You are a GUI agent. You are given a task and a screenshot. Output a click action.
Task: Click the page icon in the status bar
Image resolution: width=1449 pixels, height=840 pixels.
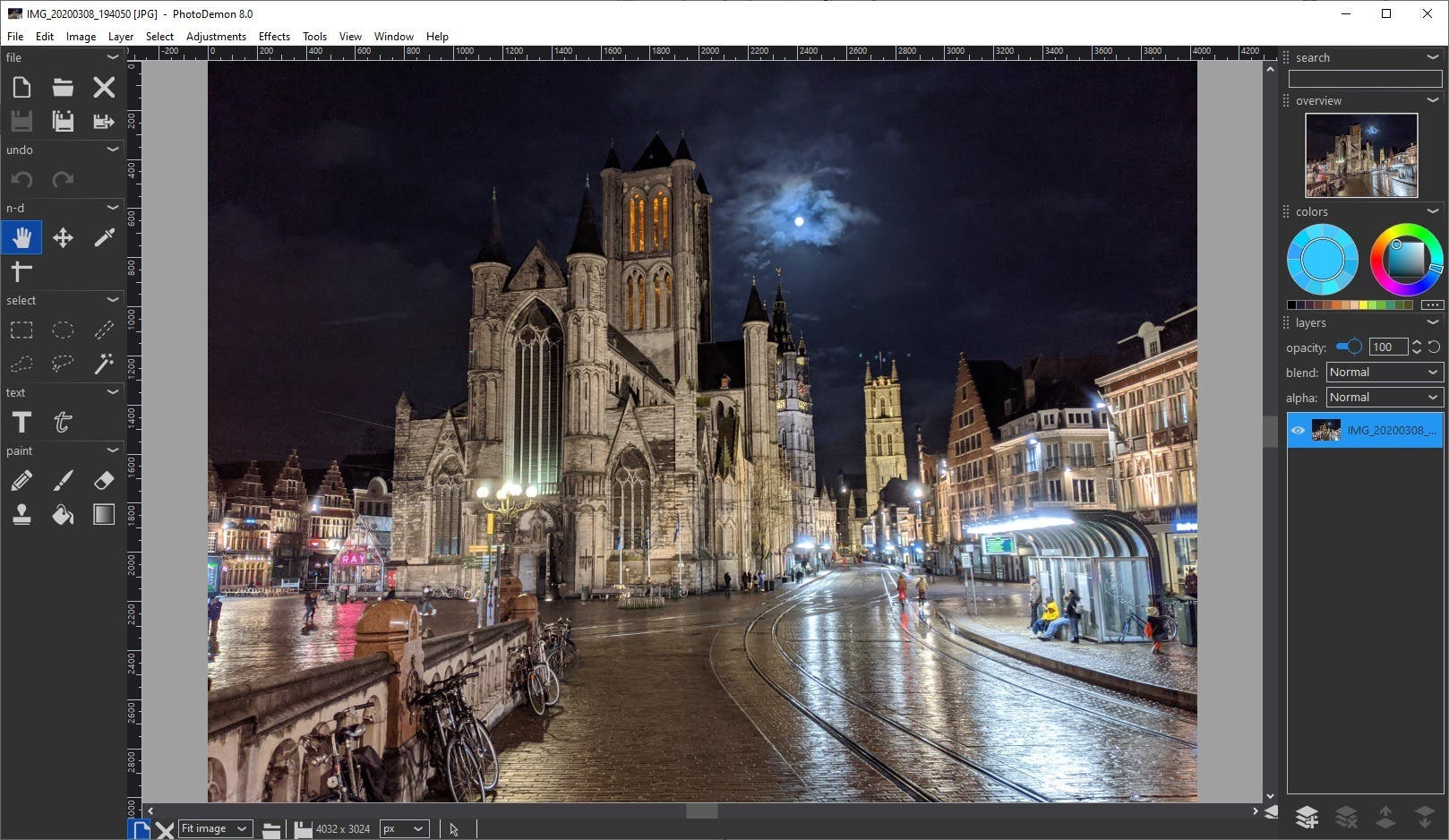coord(140,830)
